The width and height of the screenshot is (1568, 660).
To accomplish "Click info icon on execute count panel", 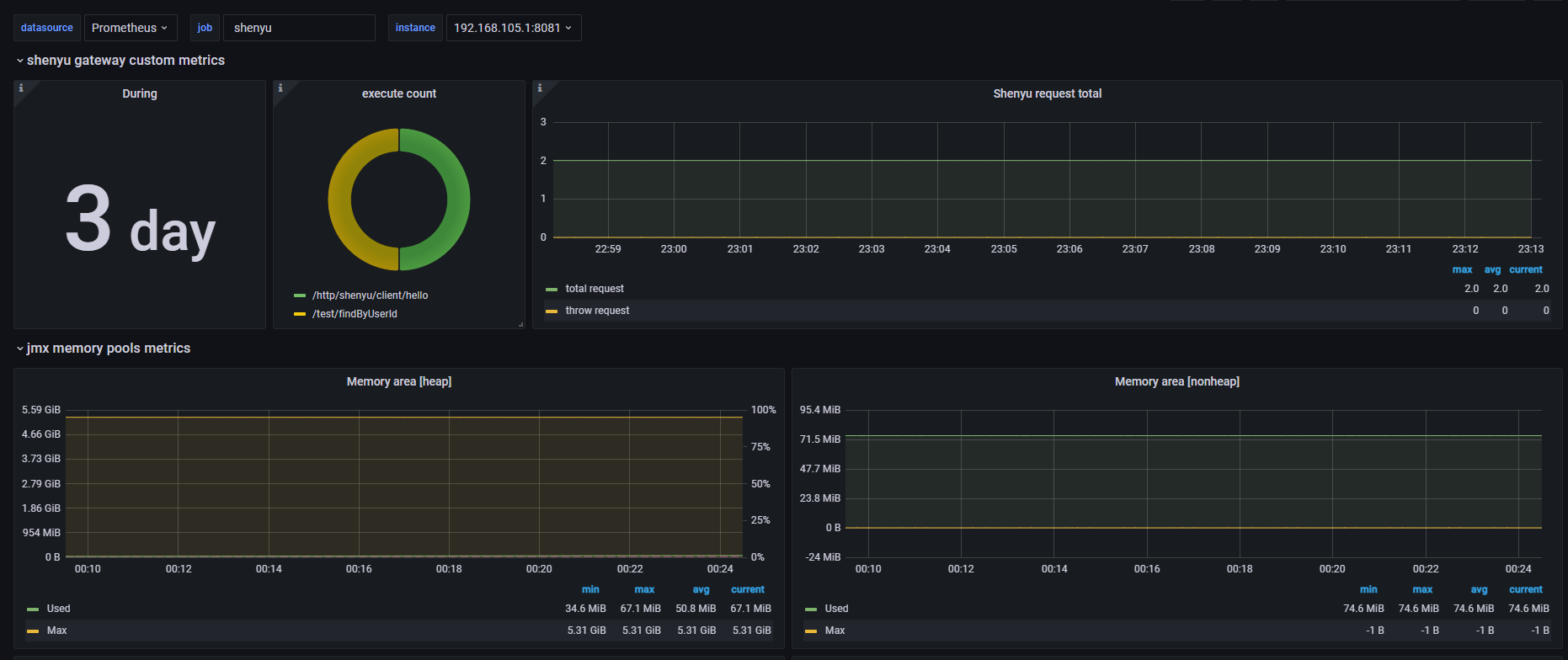I will point(280,88).
